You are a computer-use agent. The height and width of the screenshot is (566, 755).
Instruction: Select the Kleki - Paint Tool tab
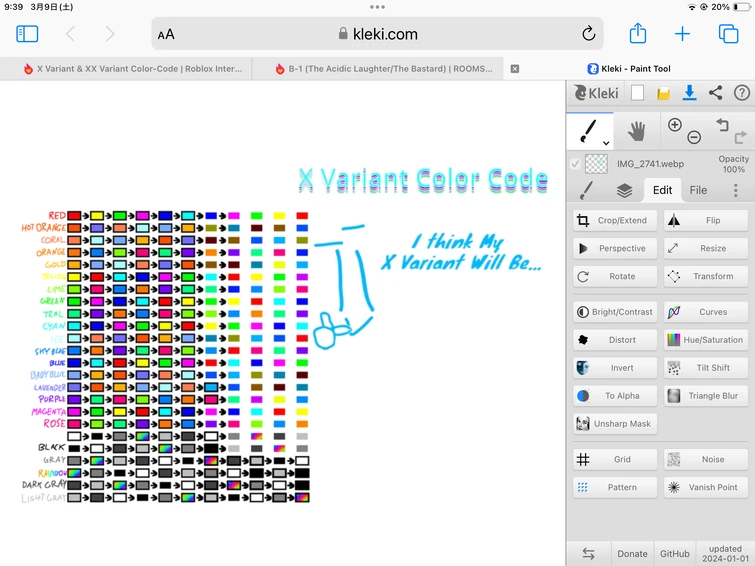click(629, 69)
